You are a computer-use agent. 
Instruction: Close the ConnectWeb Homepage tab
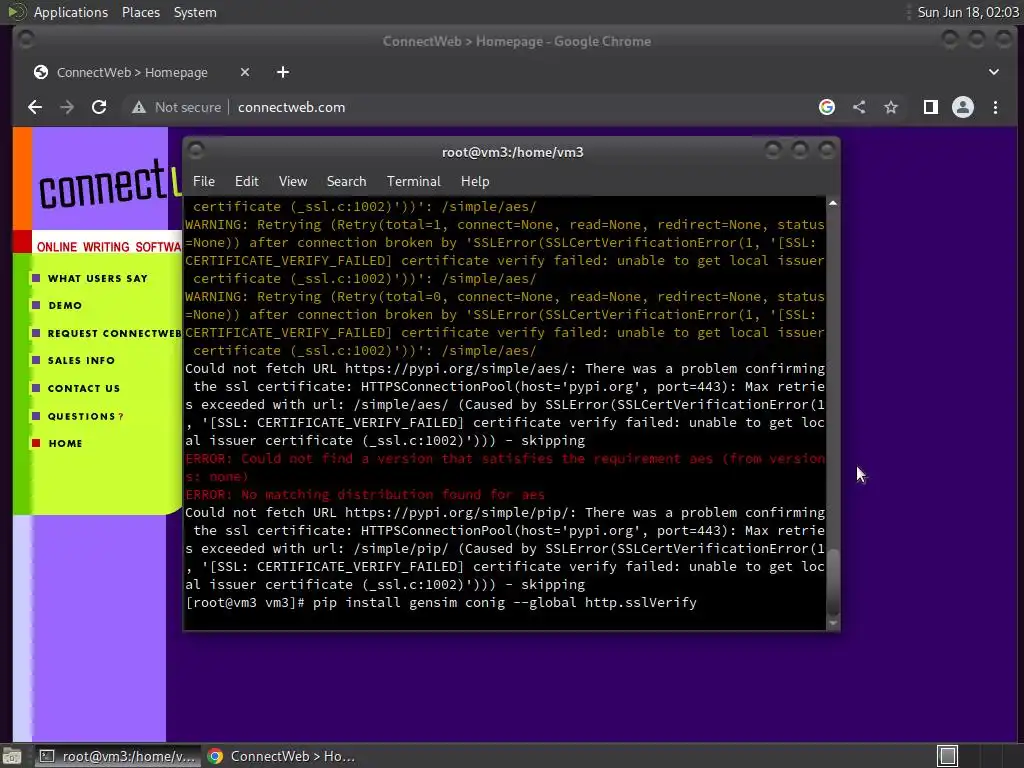pyautogui.click(x=245, y=72)
